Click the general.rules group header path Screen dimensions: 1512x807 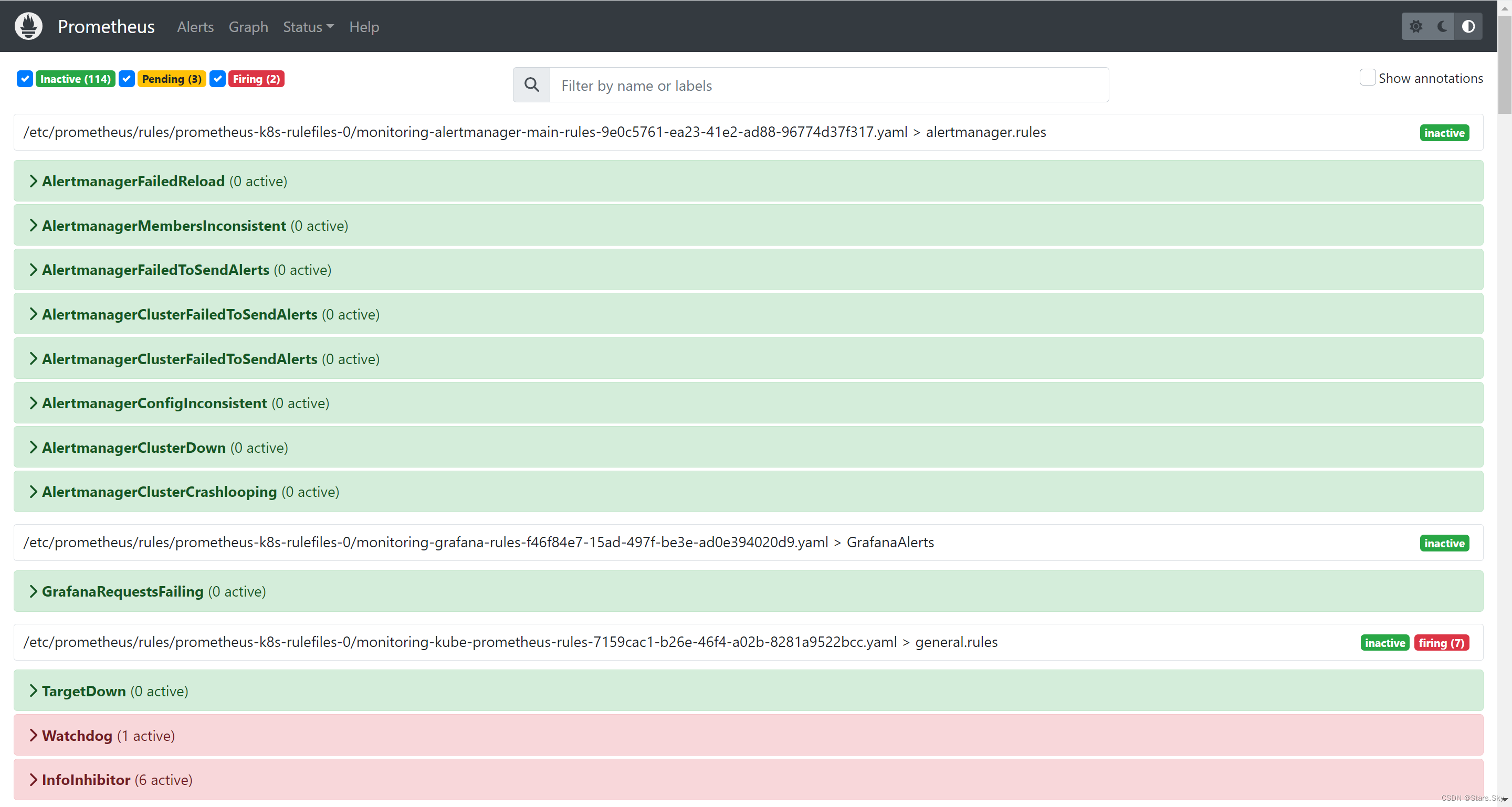pyautogui.click(x=510, y=642)
